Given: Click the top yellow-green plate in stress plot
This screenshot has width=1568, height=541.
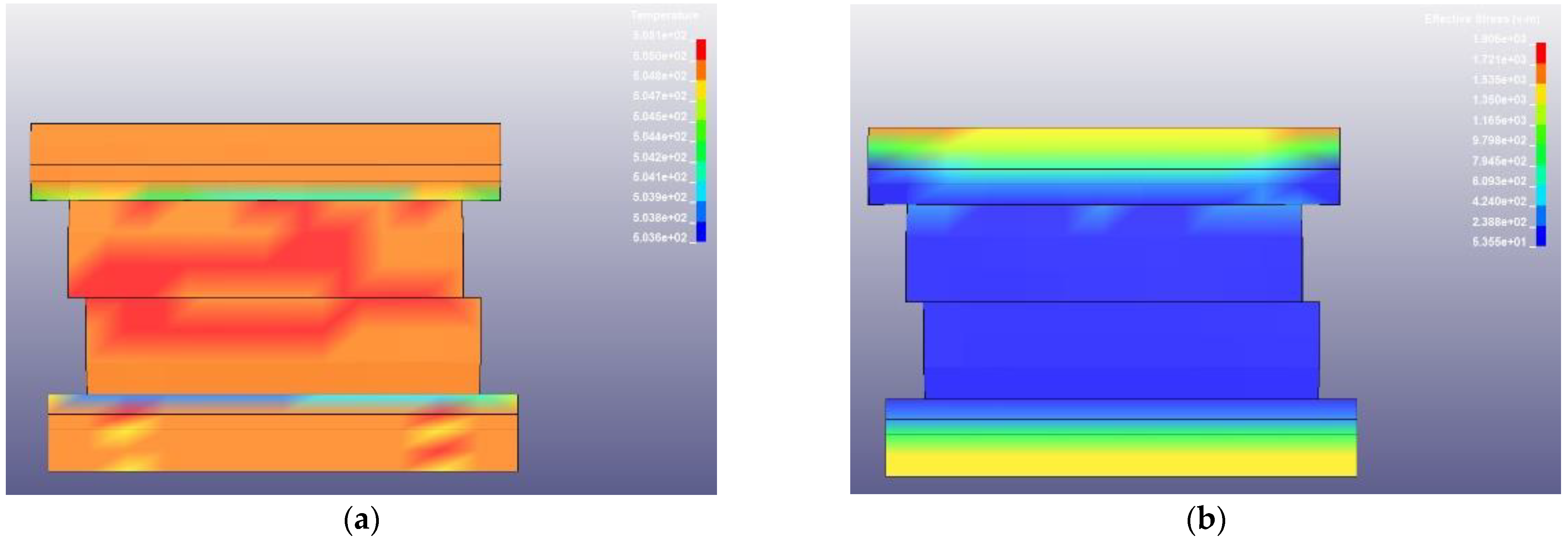Looking at the screenshot, I should click(1104, 148).
